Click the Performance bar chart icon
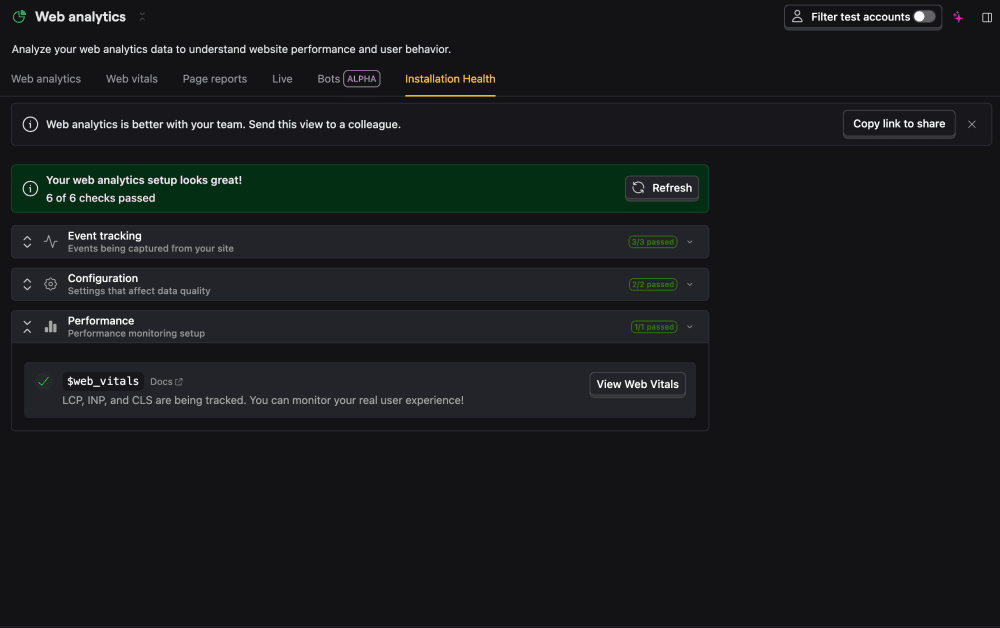Image resolution: width=1000 pixels, height=628 pixels. coord(50,327)
